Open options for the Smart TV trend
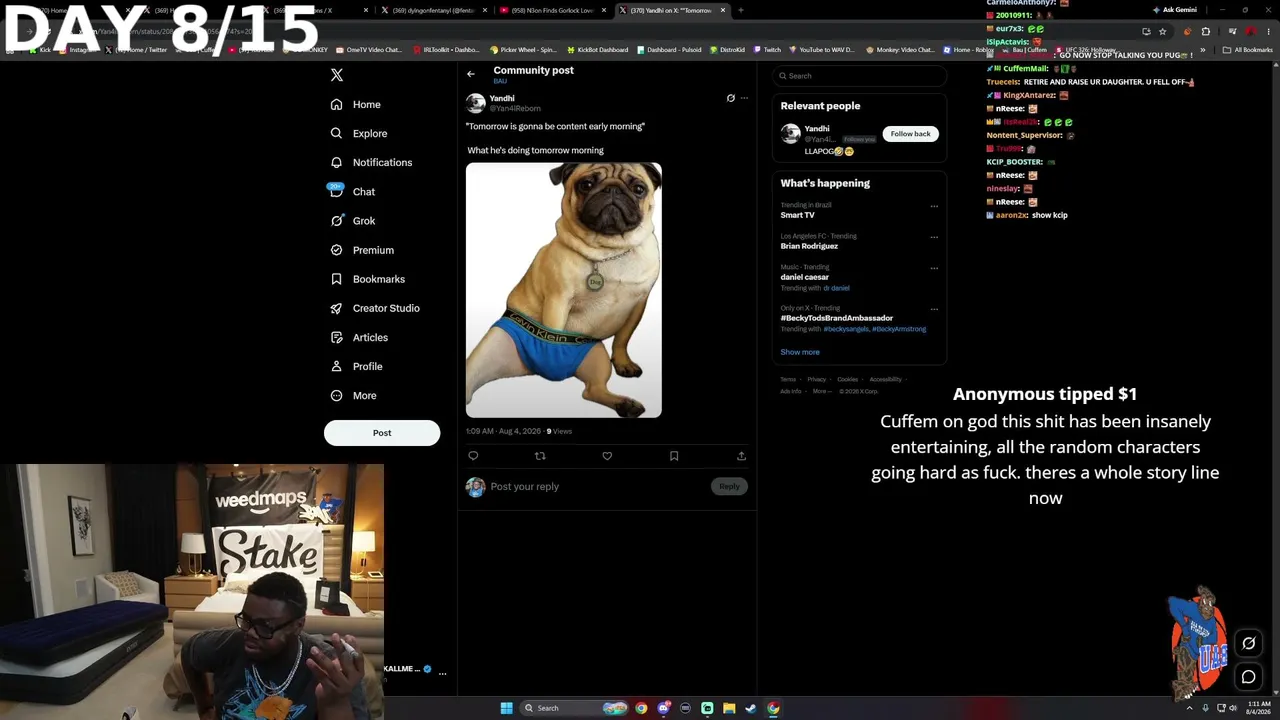The image size is (1280, 720). coord(934,206)
